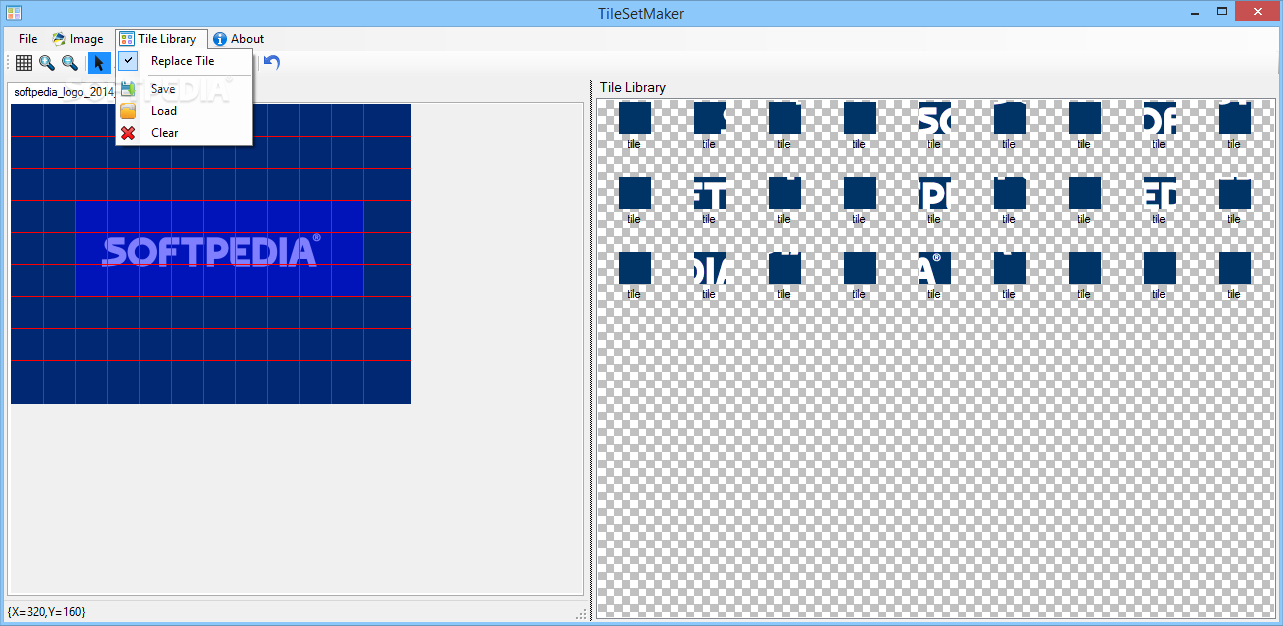Screen dimensions: 1283x626
Task: Choose Clear in Tile Library menu
Action: click(184, 133)
